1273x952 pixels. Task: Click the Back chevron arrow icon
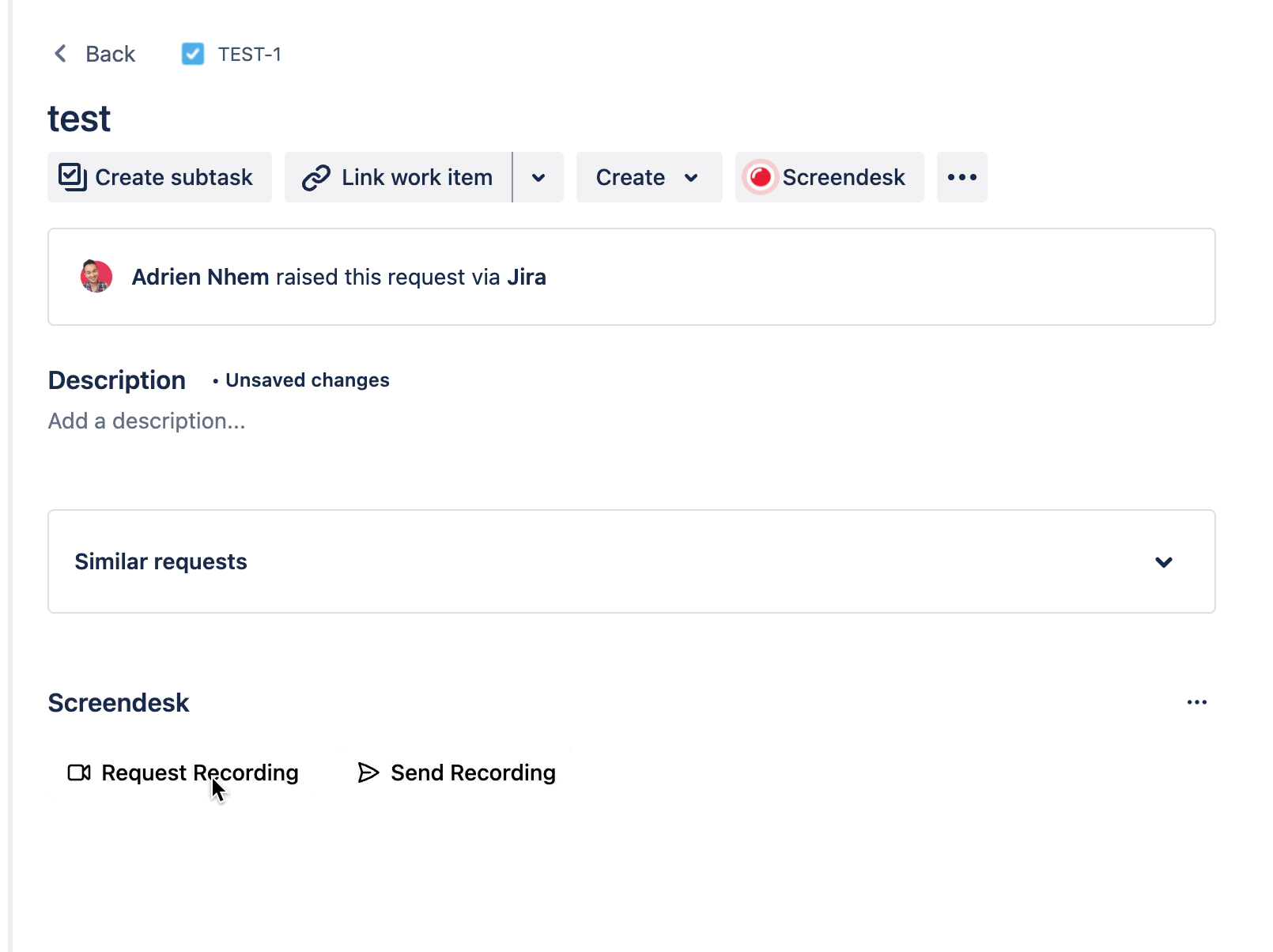pyautogui.click(x=60, y=54)
